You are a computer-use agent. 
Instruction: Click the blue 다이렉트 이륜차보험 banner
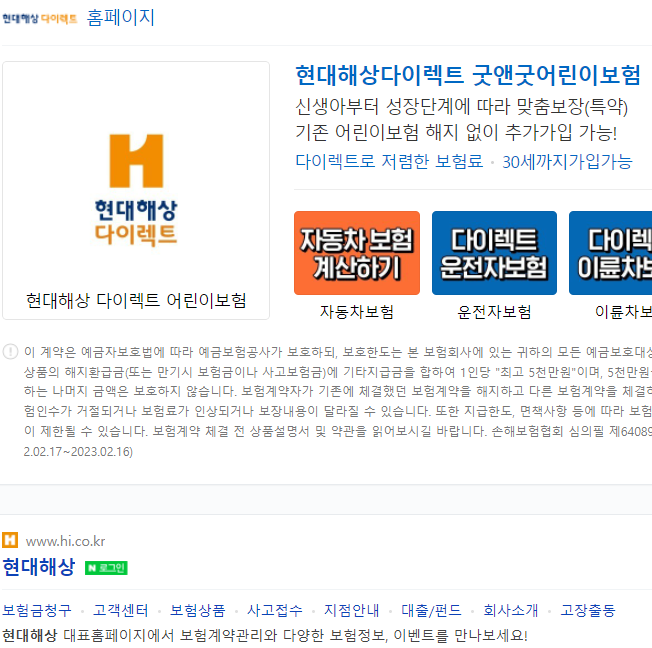610,253
